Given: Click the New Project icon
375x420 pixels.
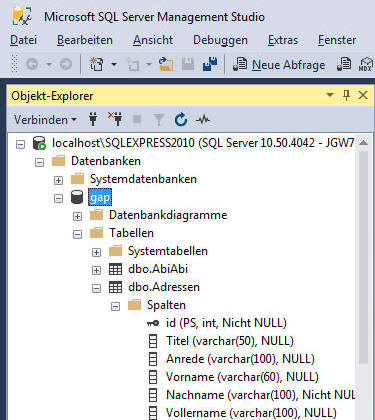Looking at the screenshot, I should tap(97, 64).
